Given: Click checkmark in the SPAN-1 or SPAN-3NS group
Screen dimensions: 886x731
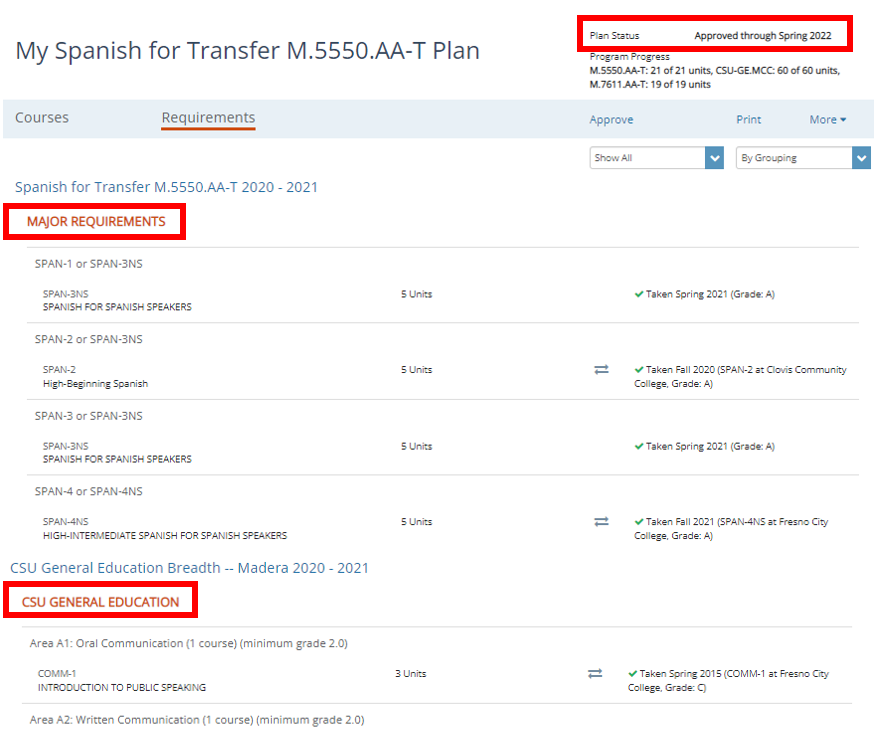Looking at the screenshot, I should coord(639,295).
